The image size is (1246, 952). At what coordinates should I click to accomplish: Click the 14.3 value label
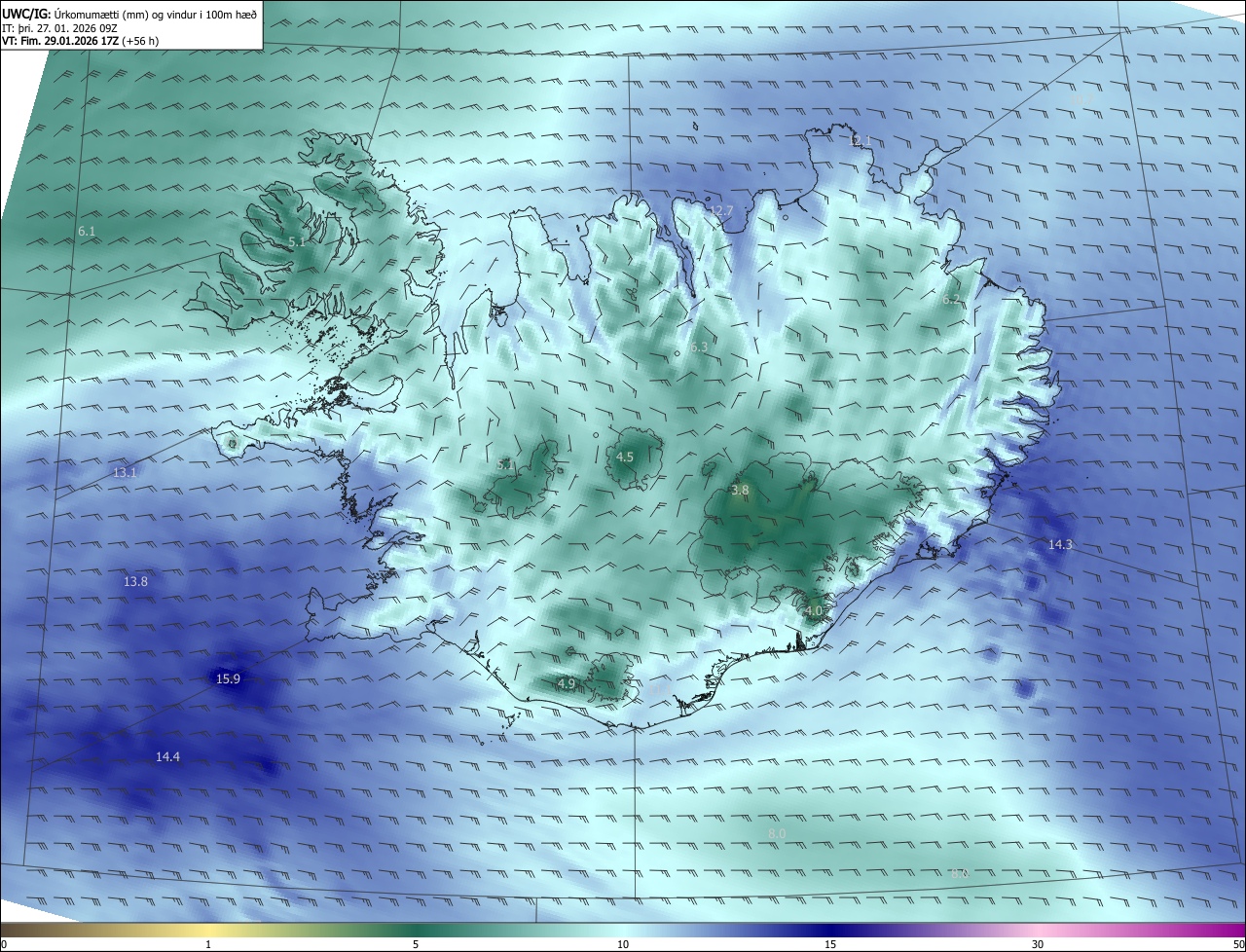coord(1060,544)
